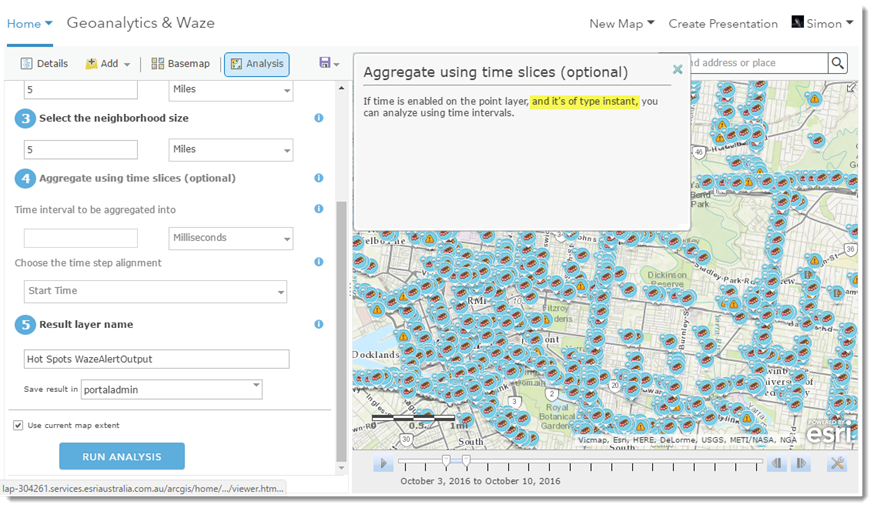Click the info icon for Select the neighborhood size

click(319, 118)
